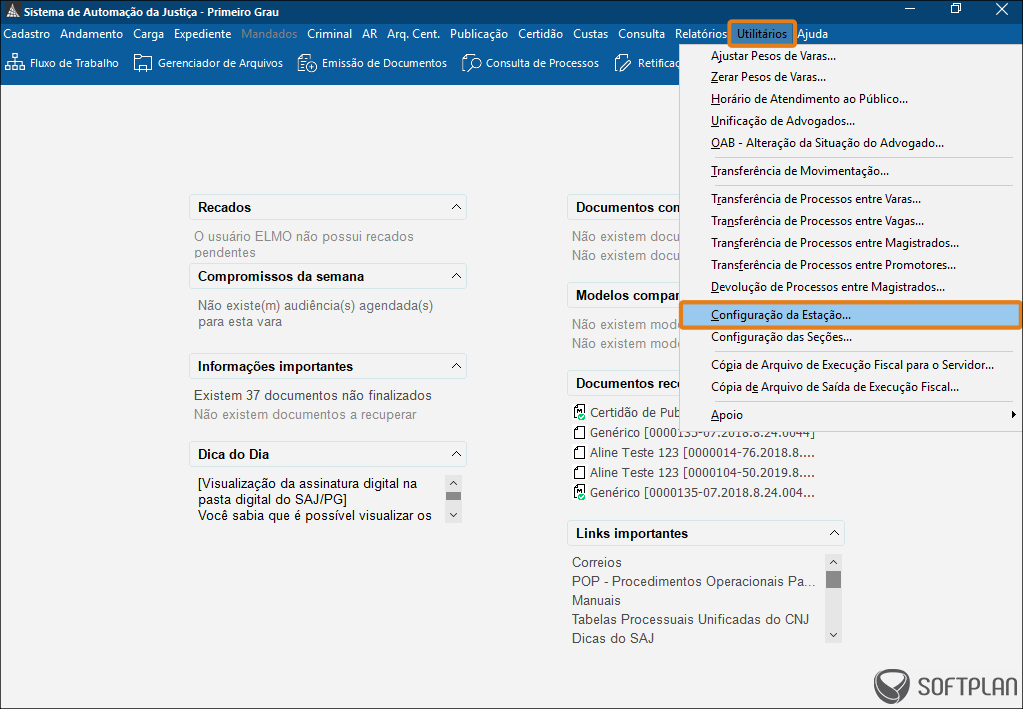Click the Dica do Dia scrollbar thumb

coord(453,496)
